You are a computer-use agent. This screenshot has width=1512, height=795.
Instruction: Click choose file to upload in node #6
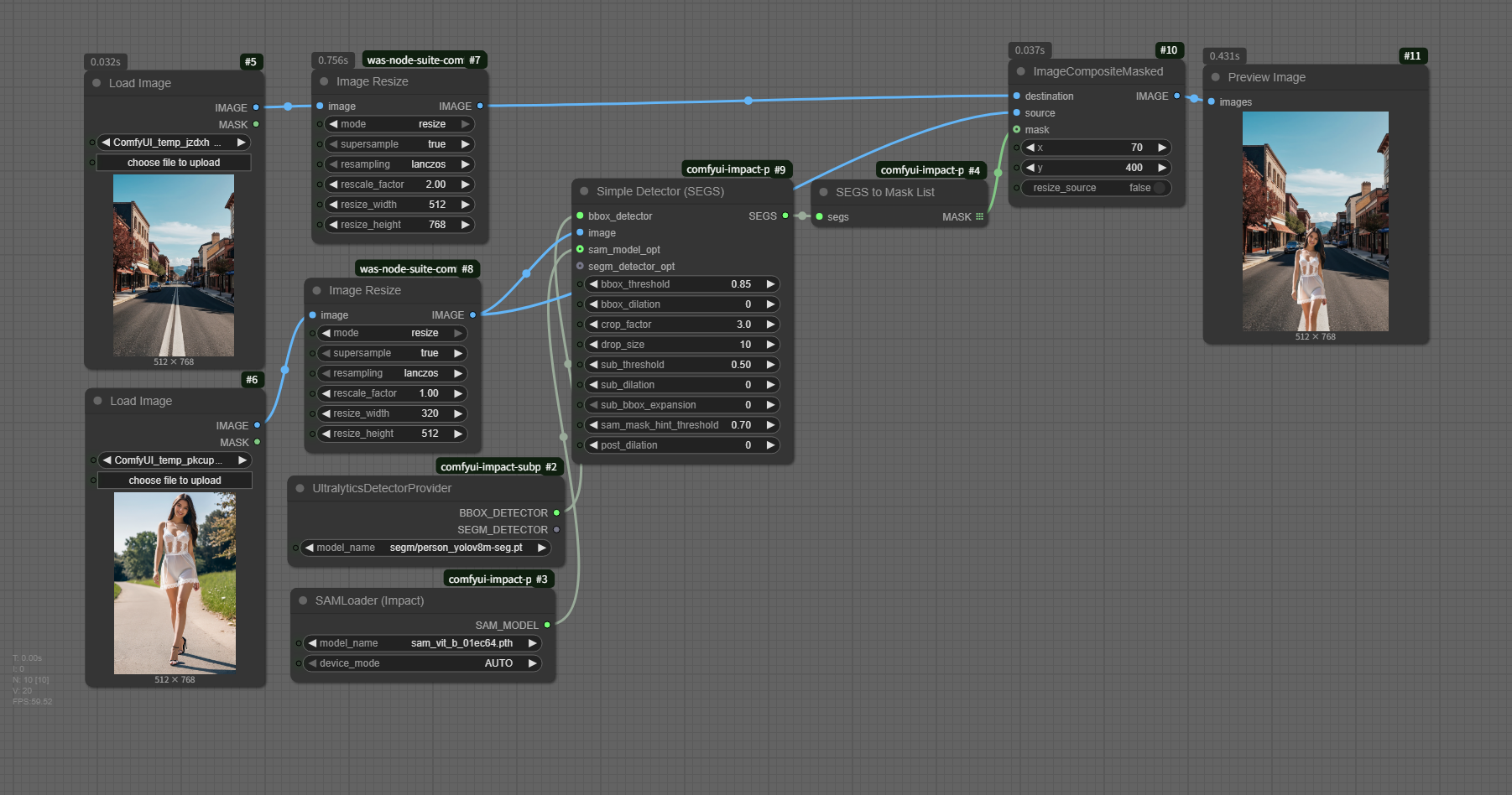(175, 481)
